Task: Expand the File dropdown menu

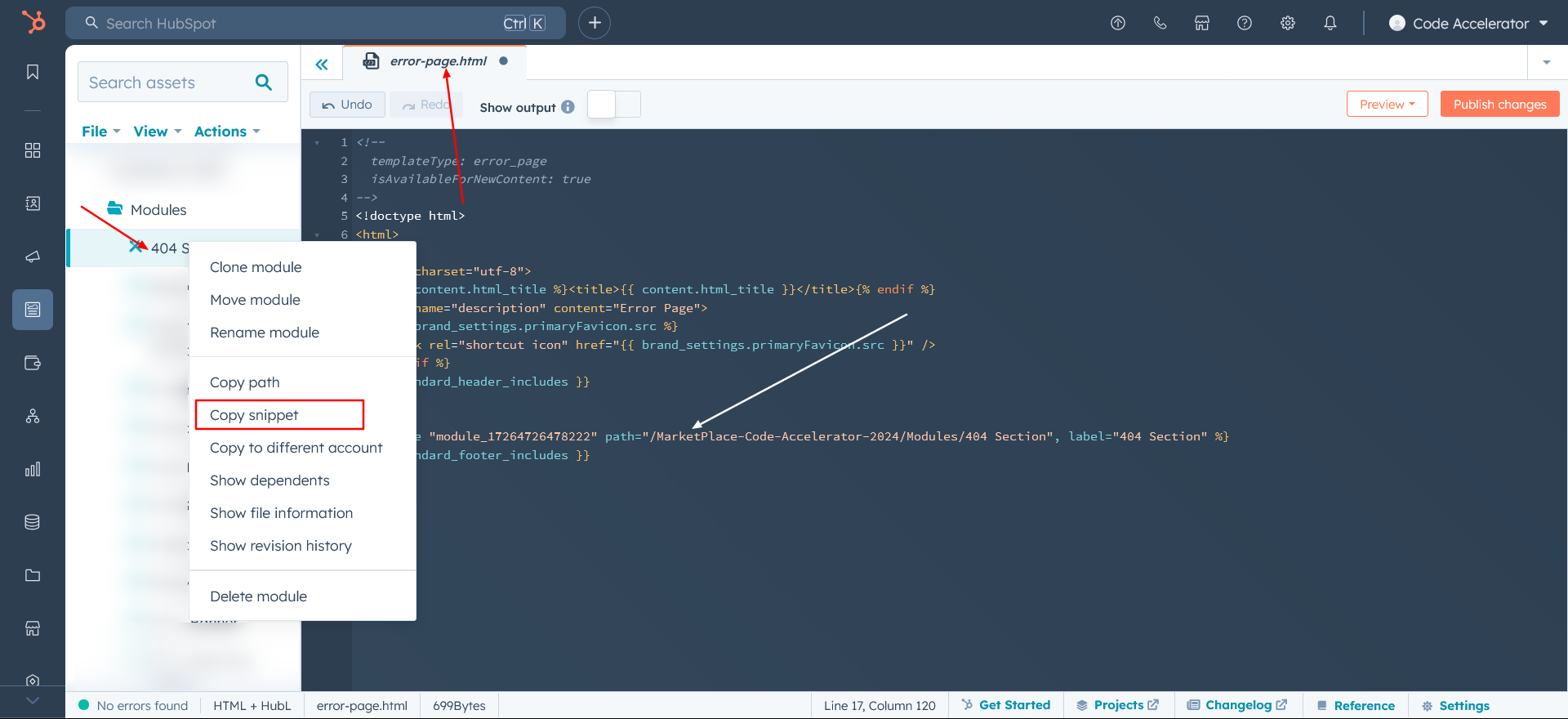Action: click(100, 132)
